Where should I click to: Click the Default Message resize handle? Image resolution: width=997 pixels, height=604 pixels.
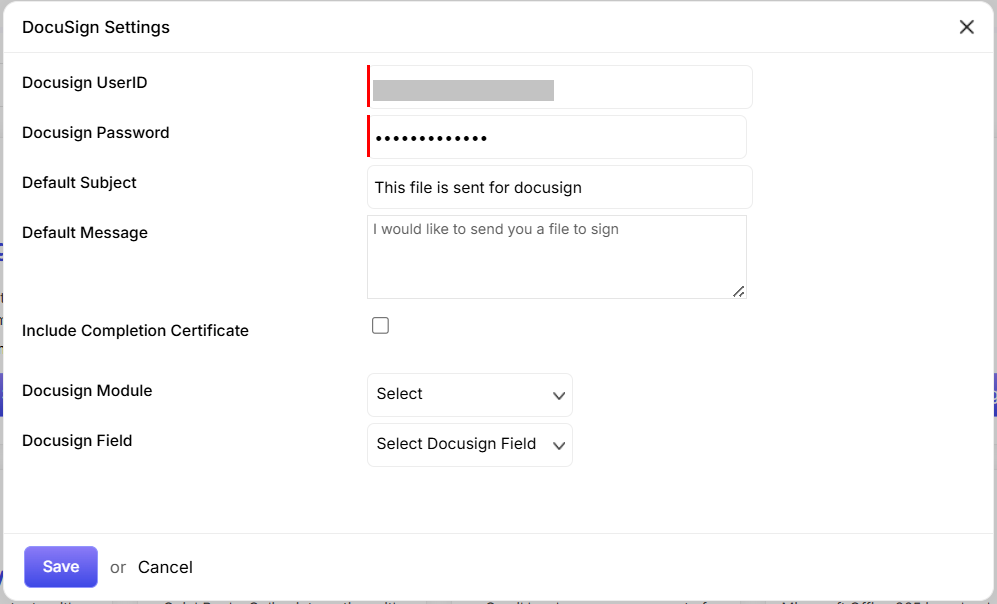[x=738, y=291]
